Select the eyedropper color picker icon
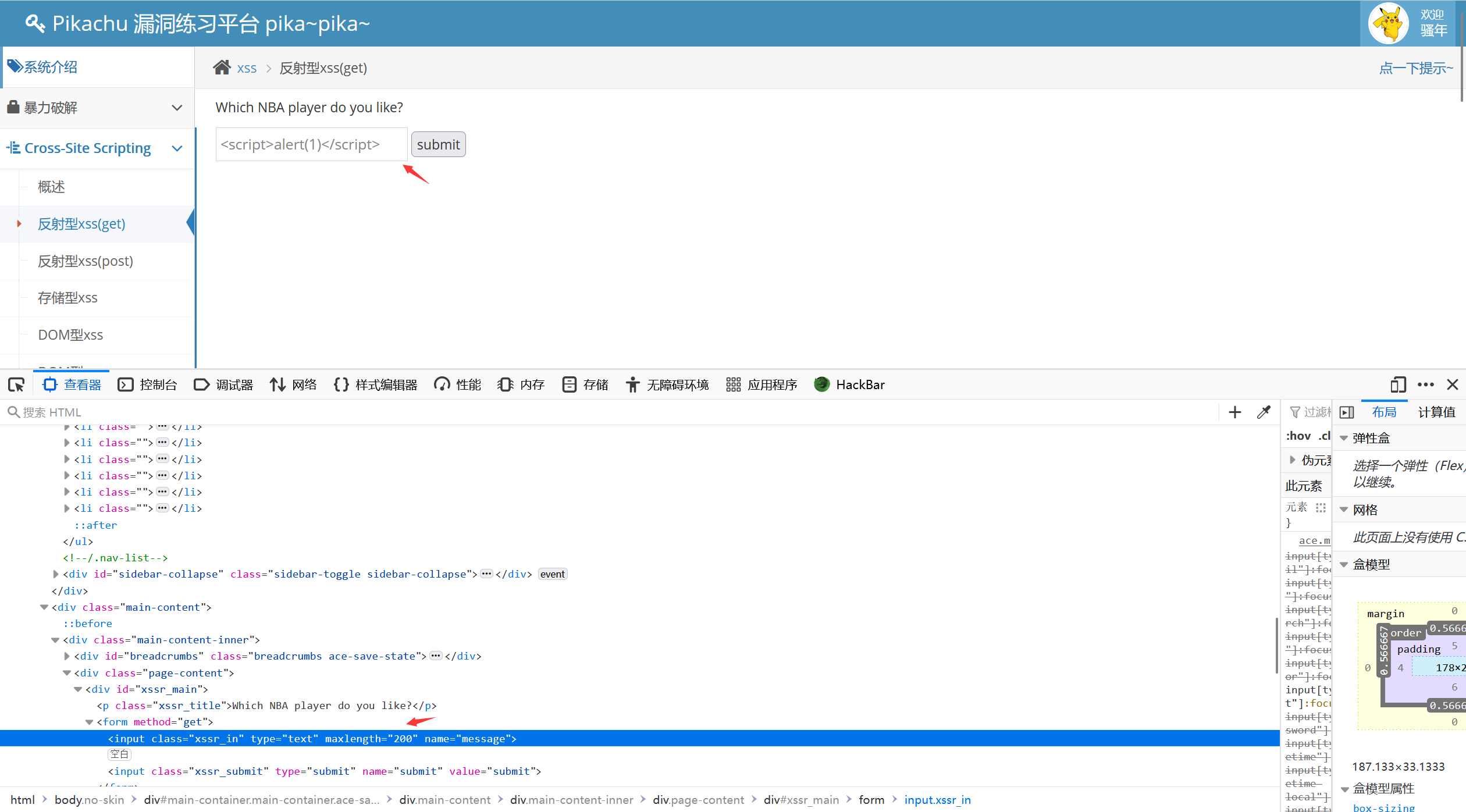Image resolution: width=1466 pixels, height=812 pixels. 1264,412
